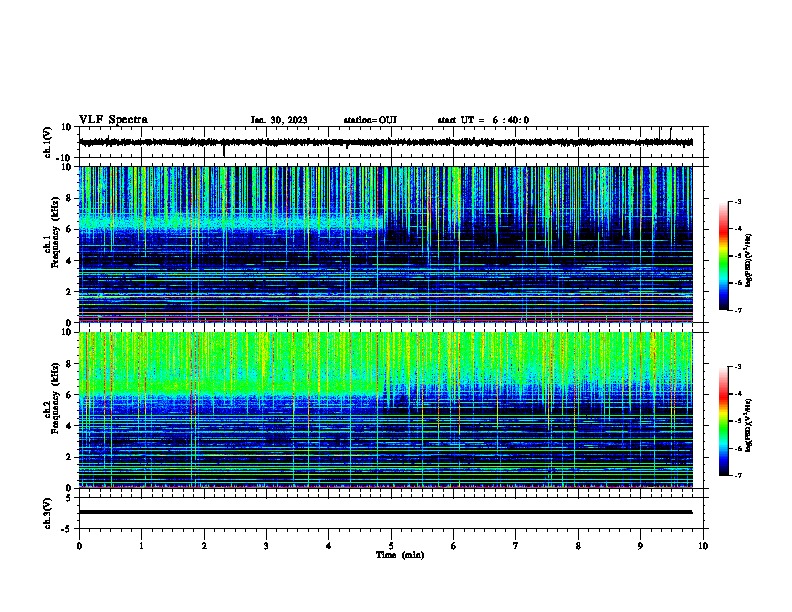
Task: Click tick label "1" on the Time axis
Action: pos(141,546)
